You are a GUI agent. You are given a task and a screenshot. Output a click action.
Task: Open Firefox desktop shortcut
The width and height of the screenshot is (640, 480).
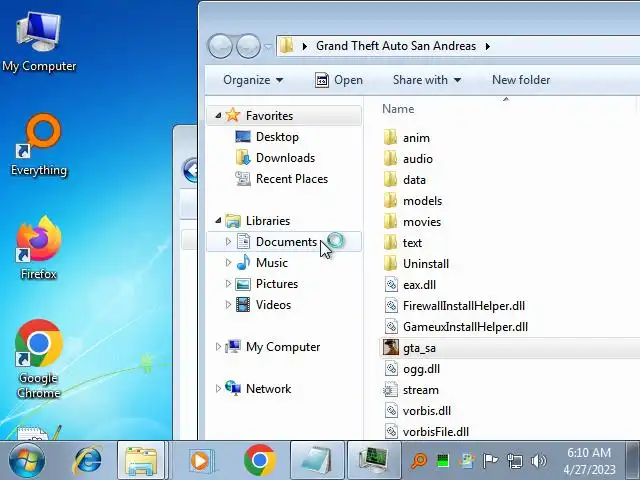click(x=39, y=248)
